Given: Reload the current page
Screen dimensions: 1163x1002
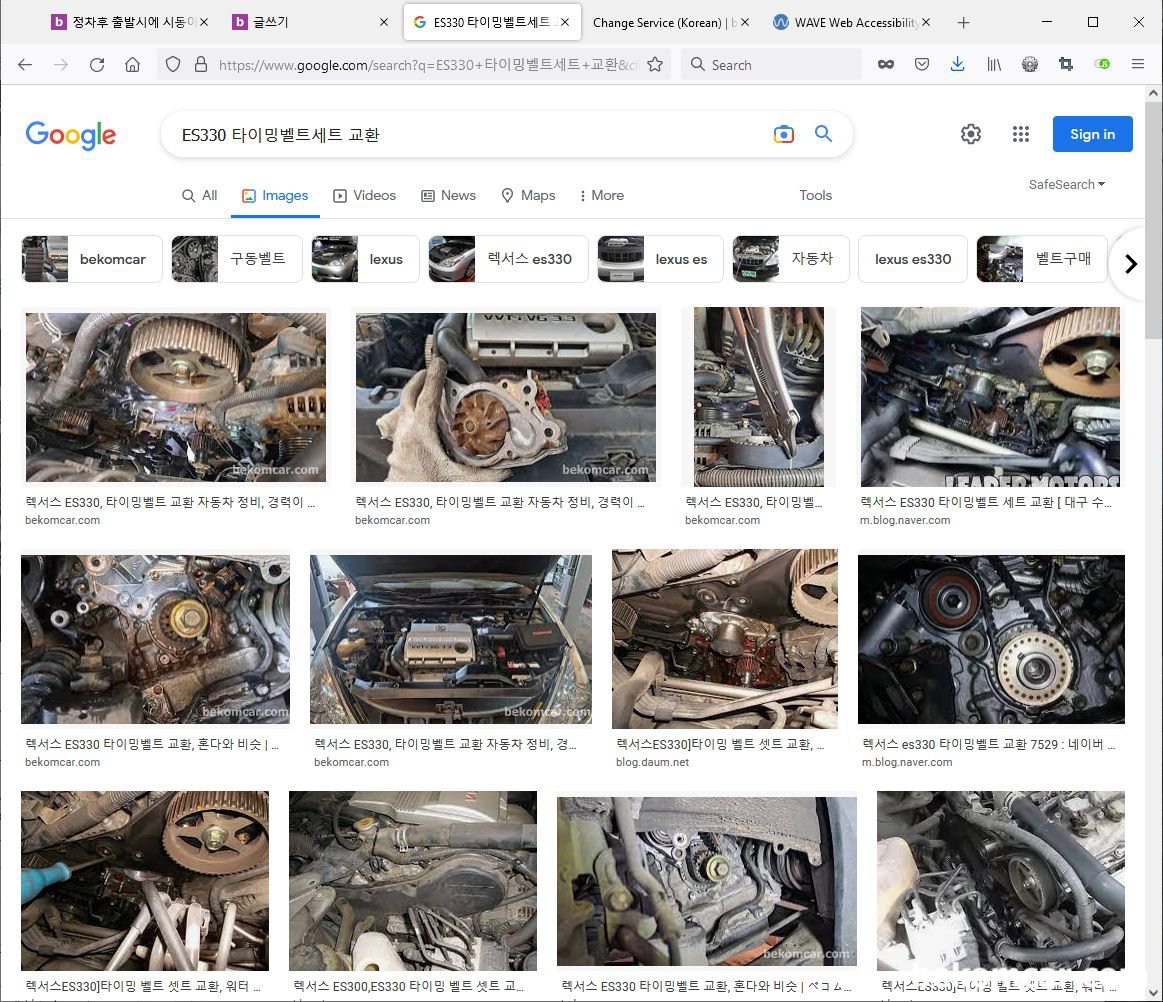Looking at the screenshot, I should [97, 65].
